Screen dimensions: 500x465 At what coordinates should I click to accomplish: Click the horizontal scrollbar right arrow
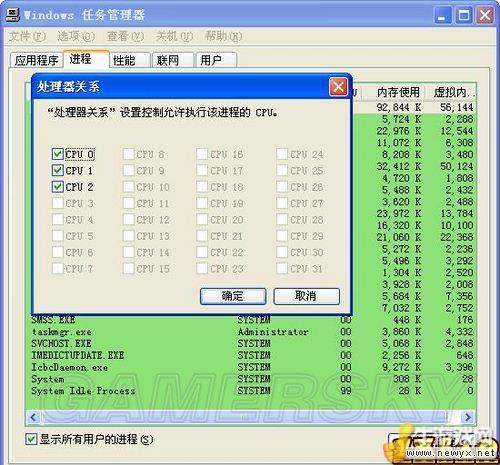(468, 417)
